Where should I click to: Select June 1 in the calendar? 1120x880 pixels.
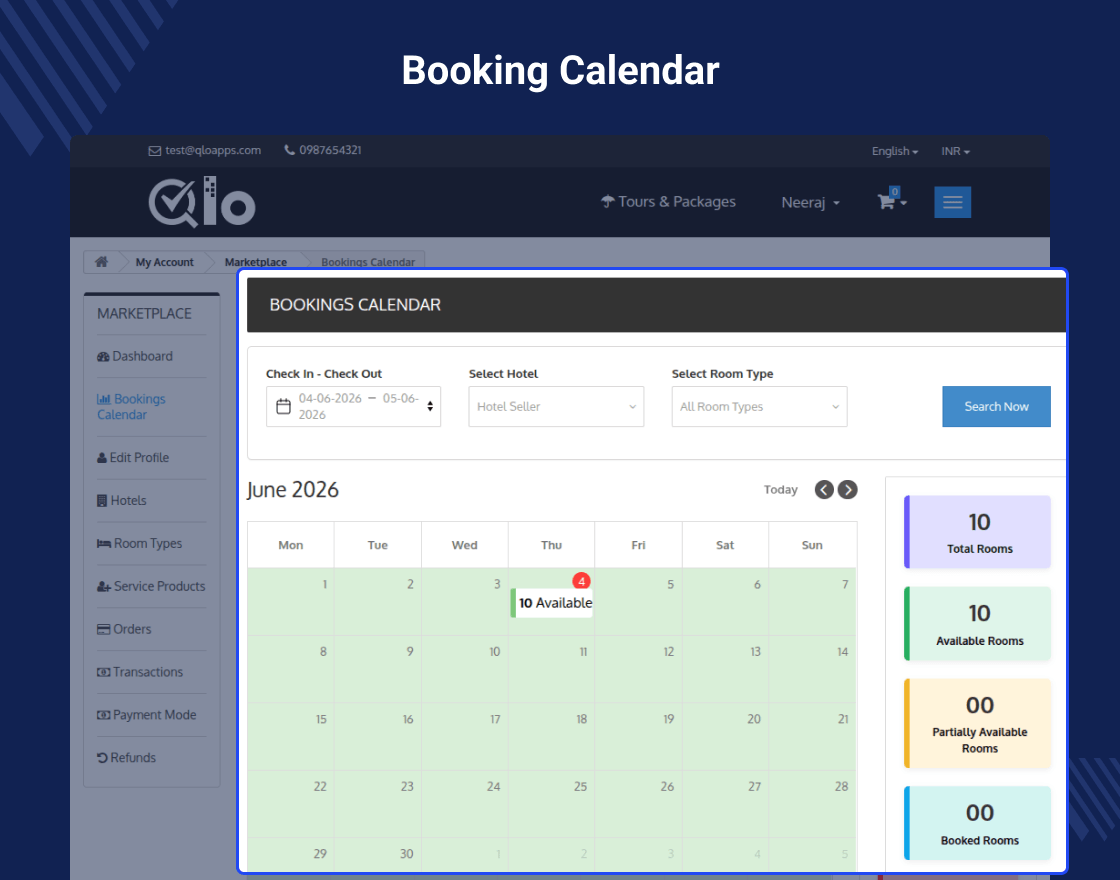(291, 601)
